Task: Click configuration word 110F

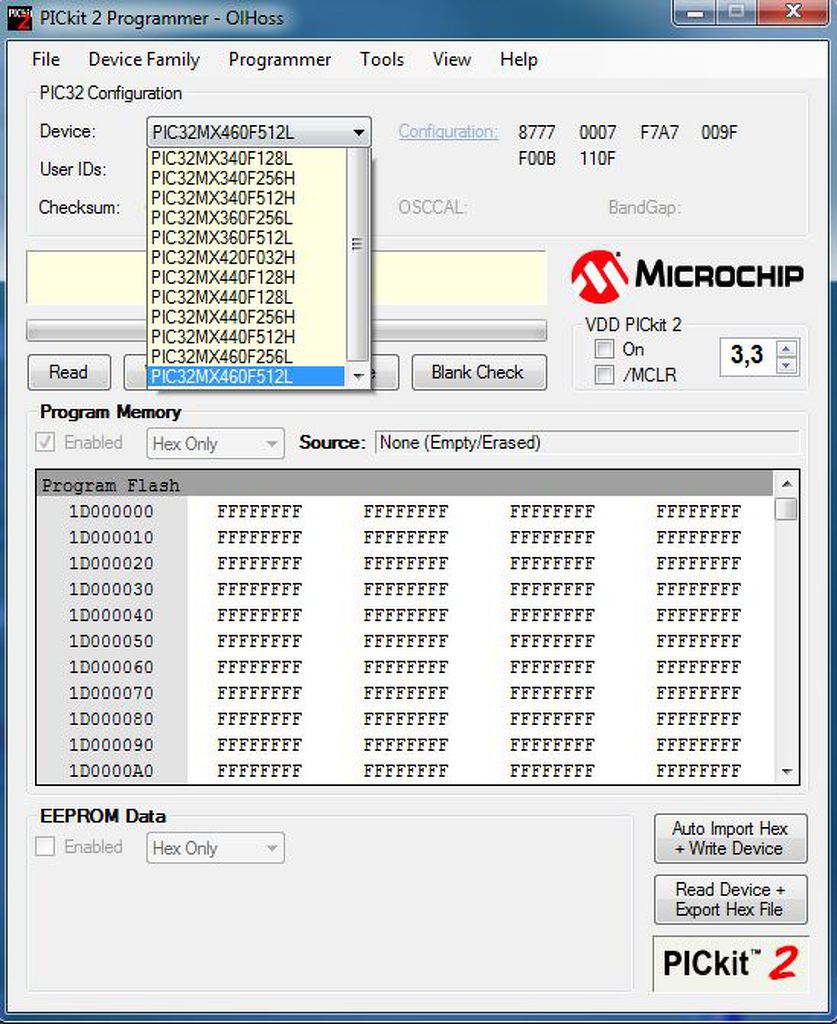Action: [597, 158]
